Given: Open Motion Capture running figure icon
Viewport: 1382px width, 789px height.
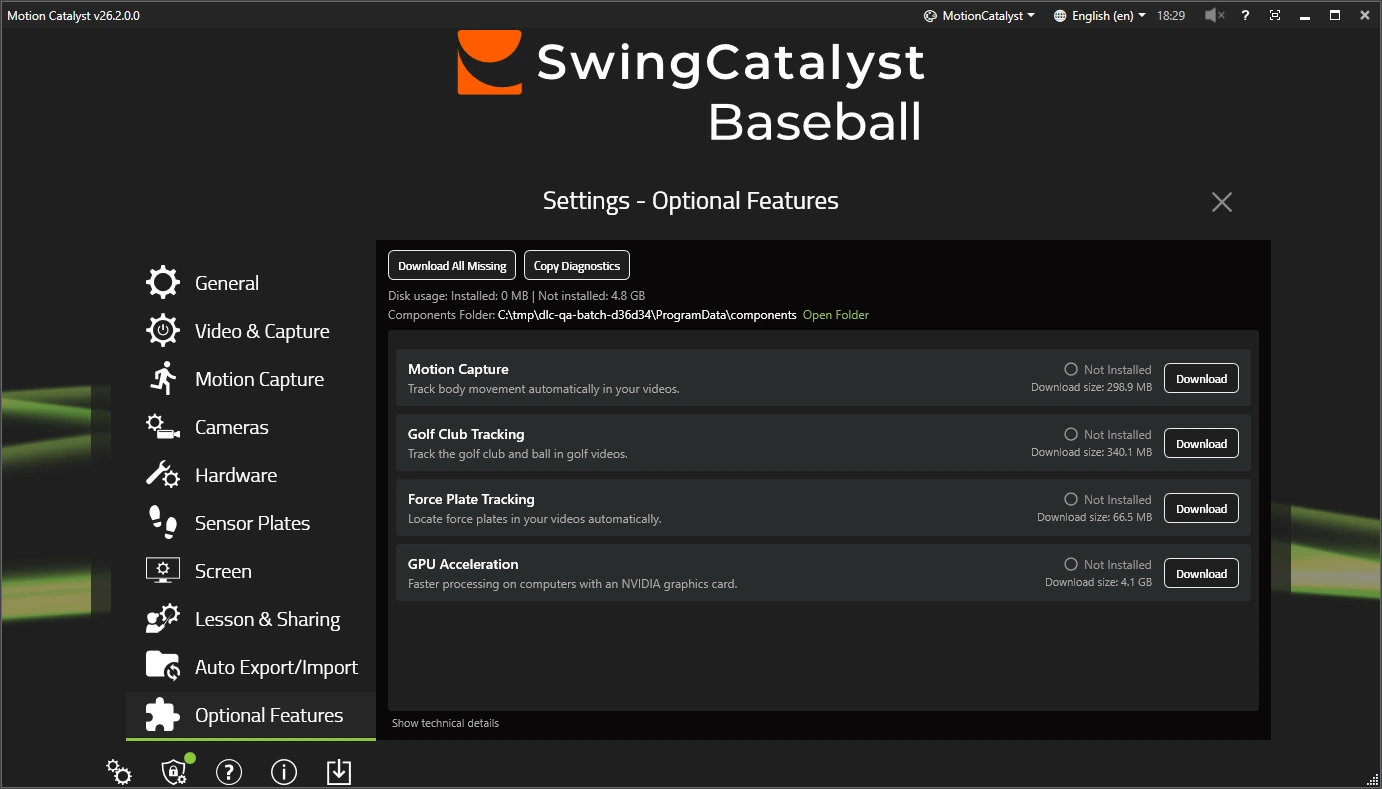Looking at the screenshot, I should [163, 379].
